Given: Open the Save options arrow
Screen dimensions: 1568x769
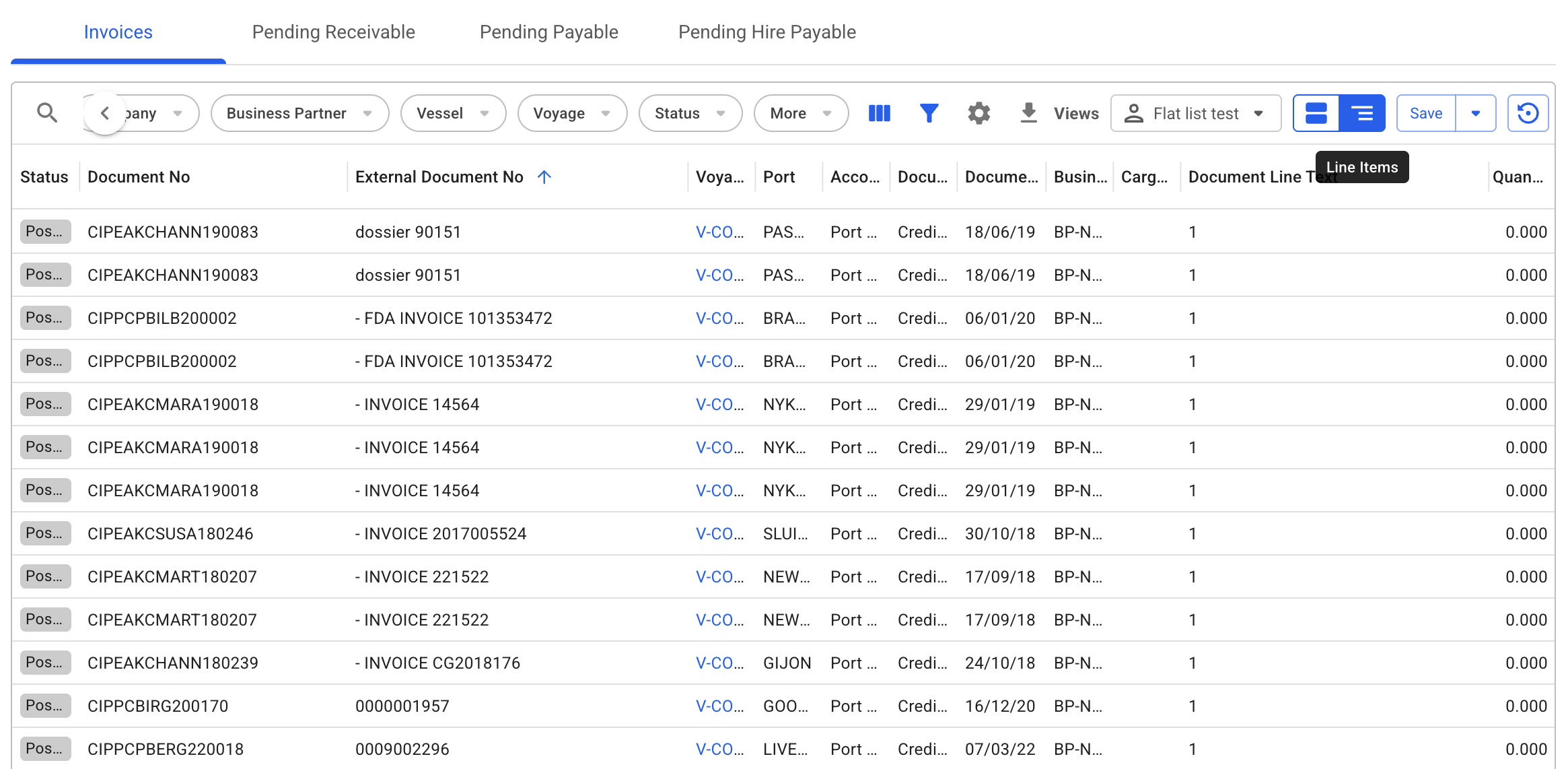Looking at the screenshot, I should click(1476, 113).
